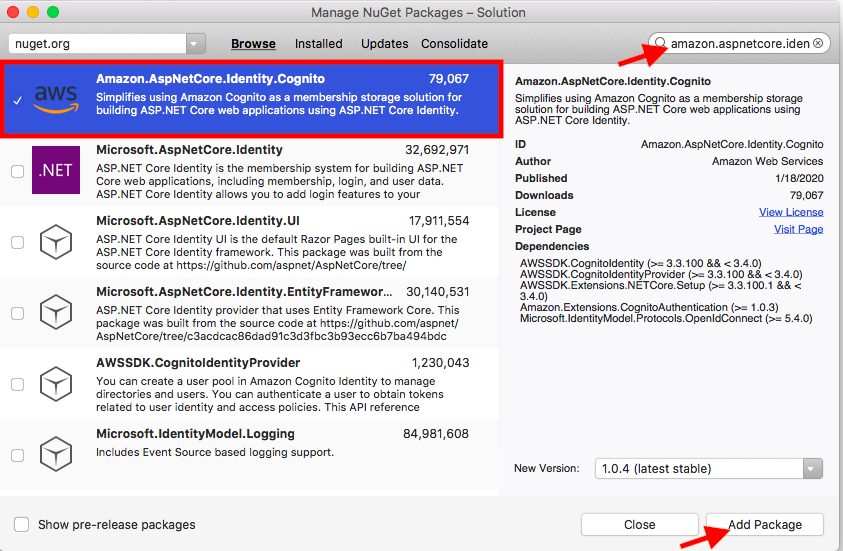The height and width of the screenshot is (551, 843).
Task: Switch to the Updates tab
Action: point(384,44)
